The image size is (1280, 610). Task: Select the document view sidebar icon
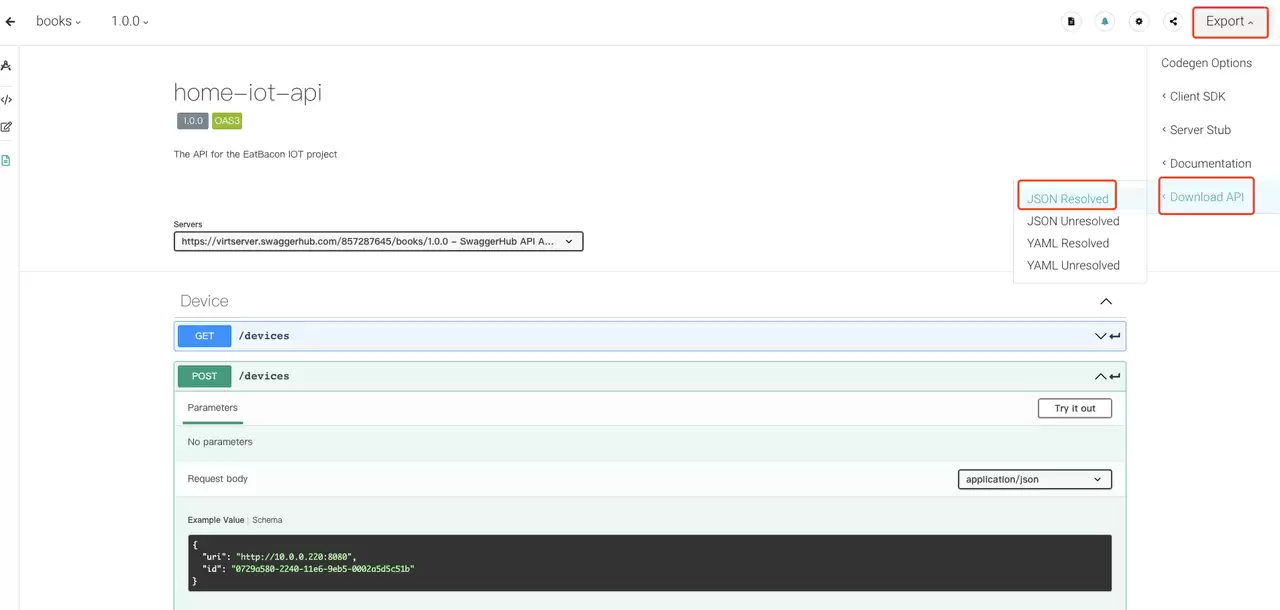(6, 160)
